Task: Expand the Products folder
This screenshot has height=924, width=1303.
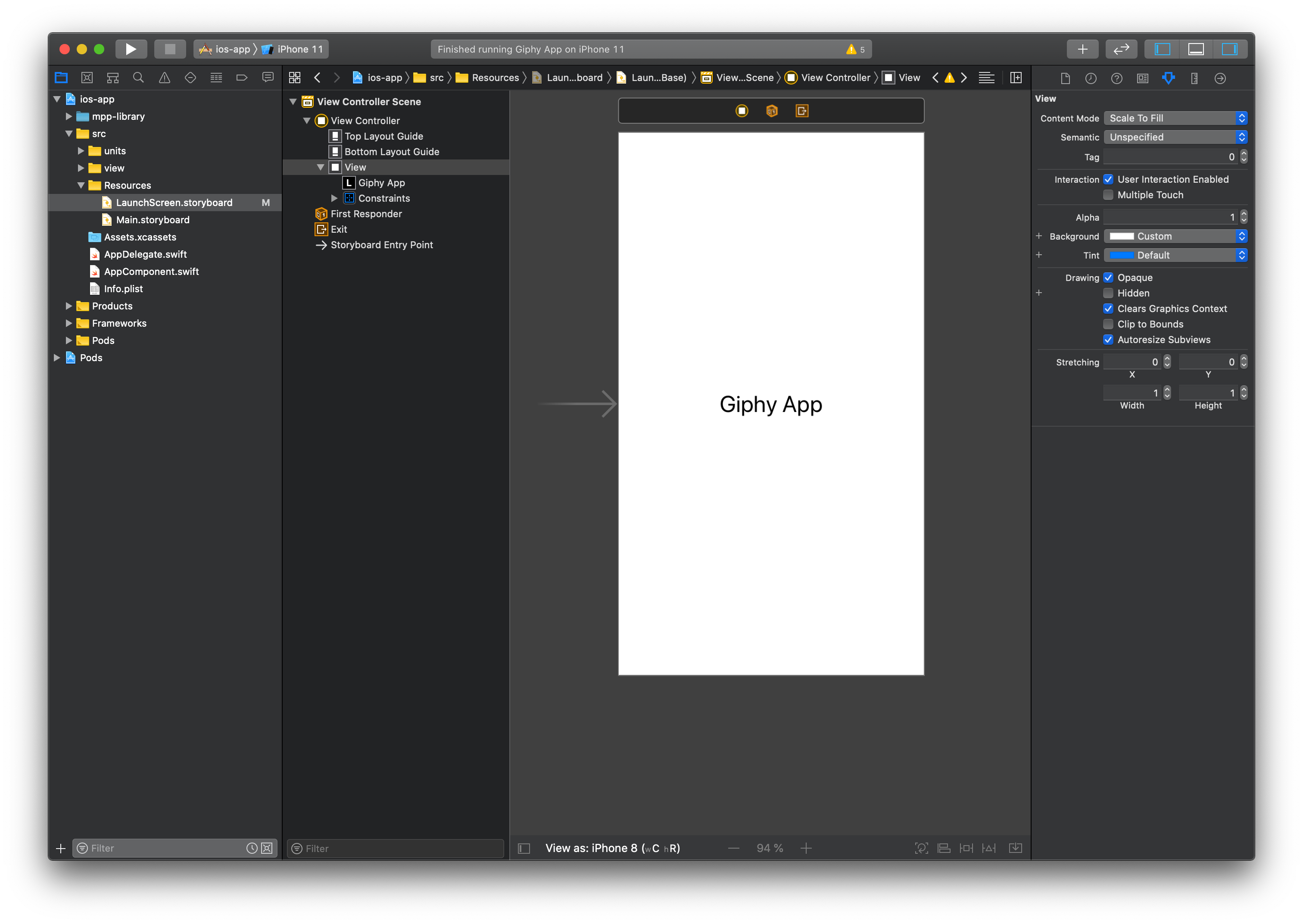Action: (x=69, y=306)
